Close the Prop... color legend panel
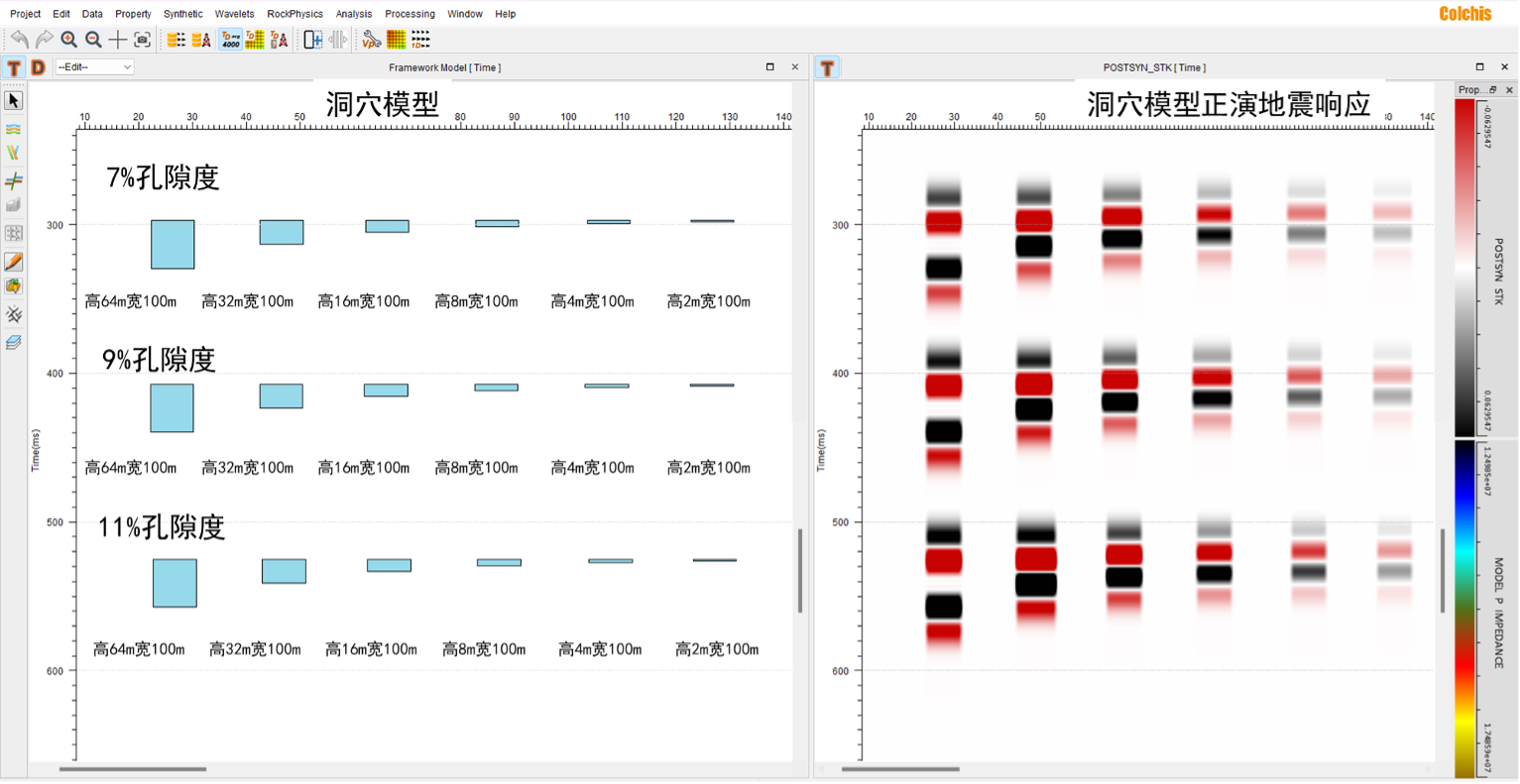This screenshot has height=784, width=1520. click(1509, 90)
